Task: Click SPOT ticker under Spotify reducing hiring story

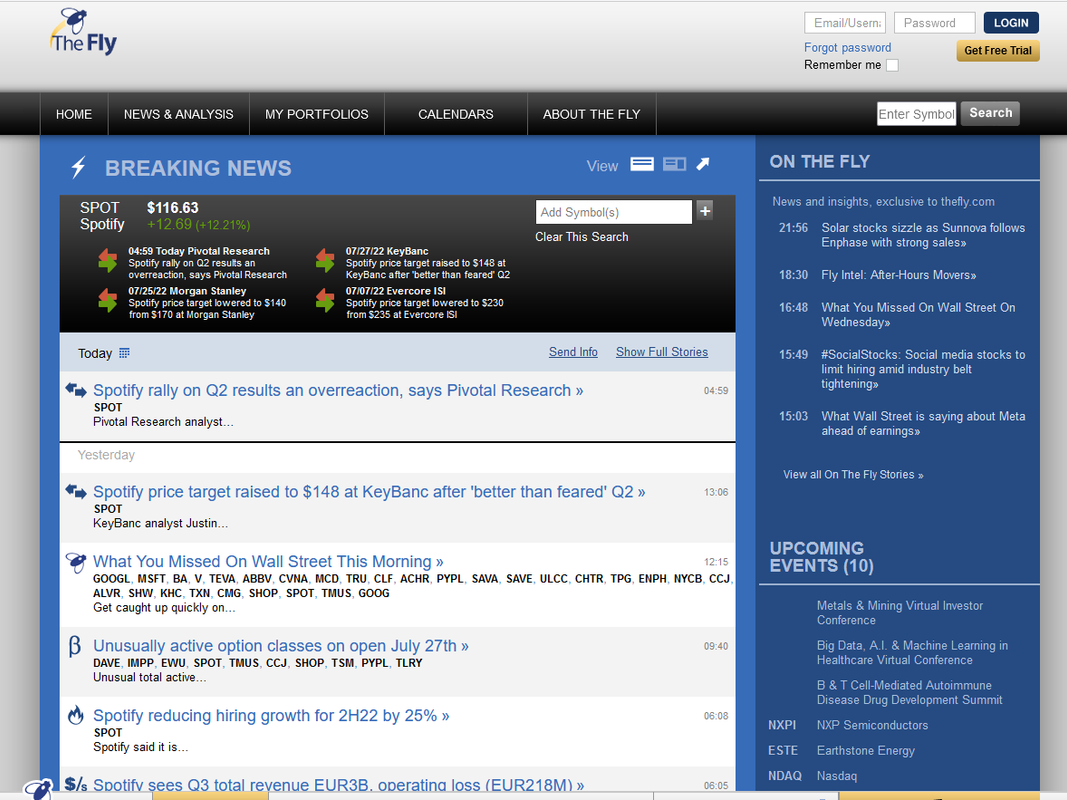Action: 108,733
